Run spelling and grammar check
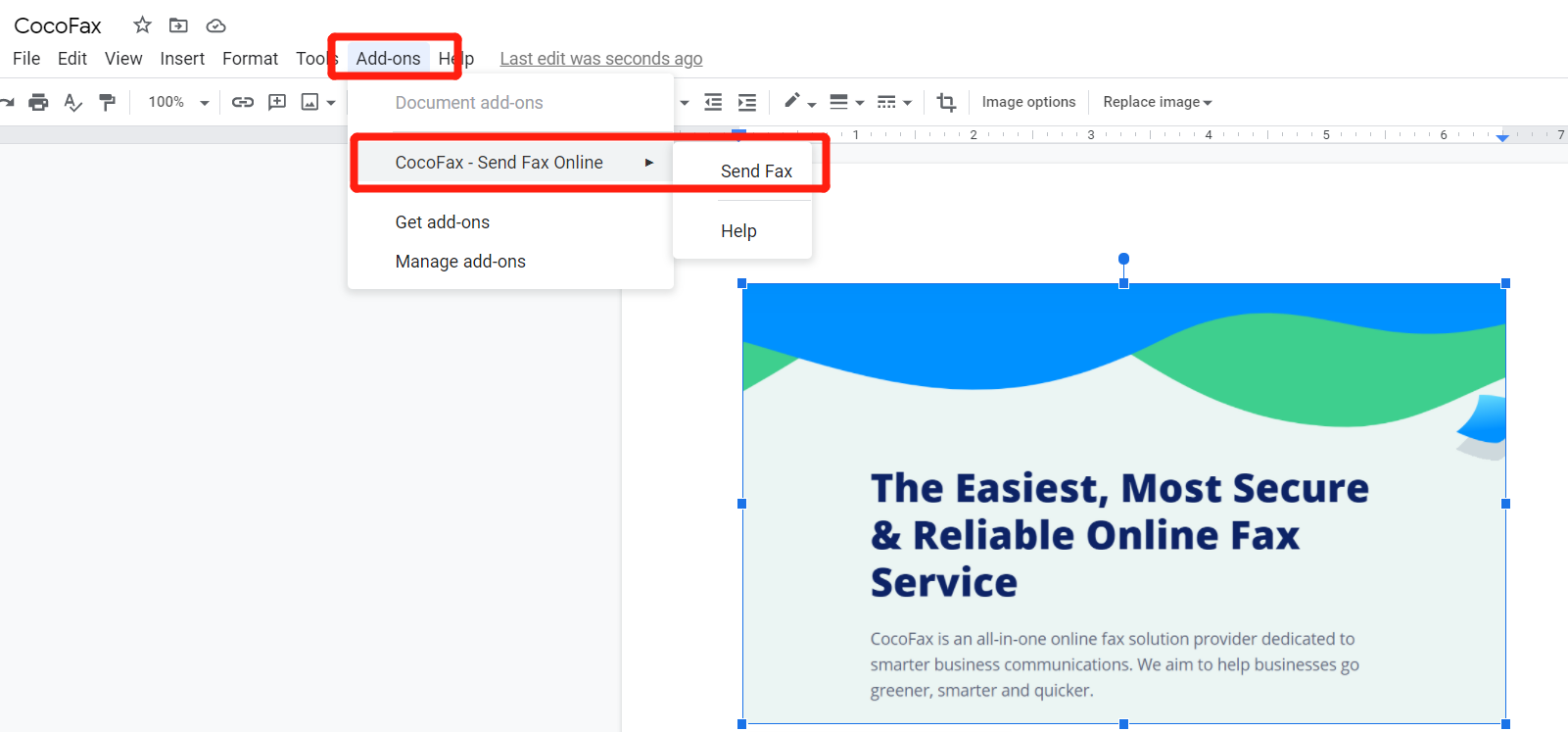The image size is (1568, 732). tap(72, 102)
